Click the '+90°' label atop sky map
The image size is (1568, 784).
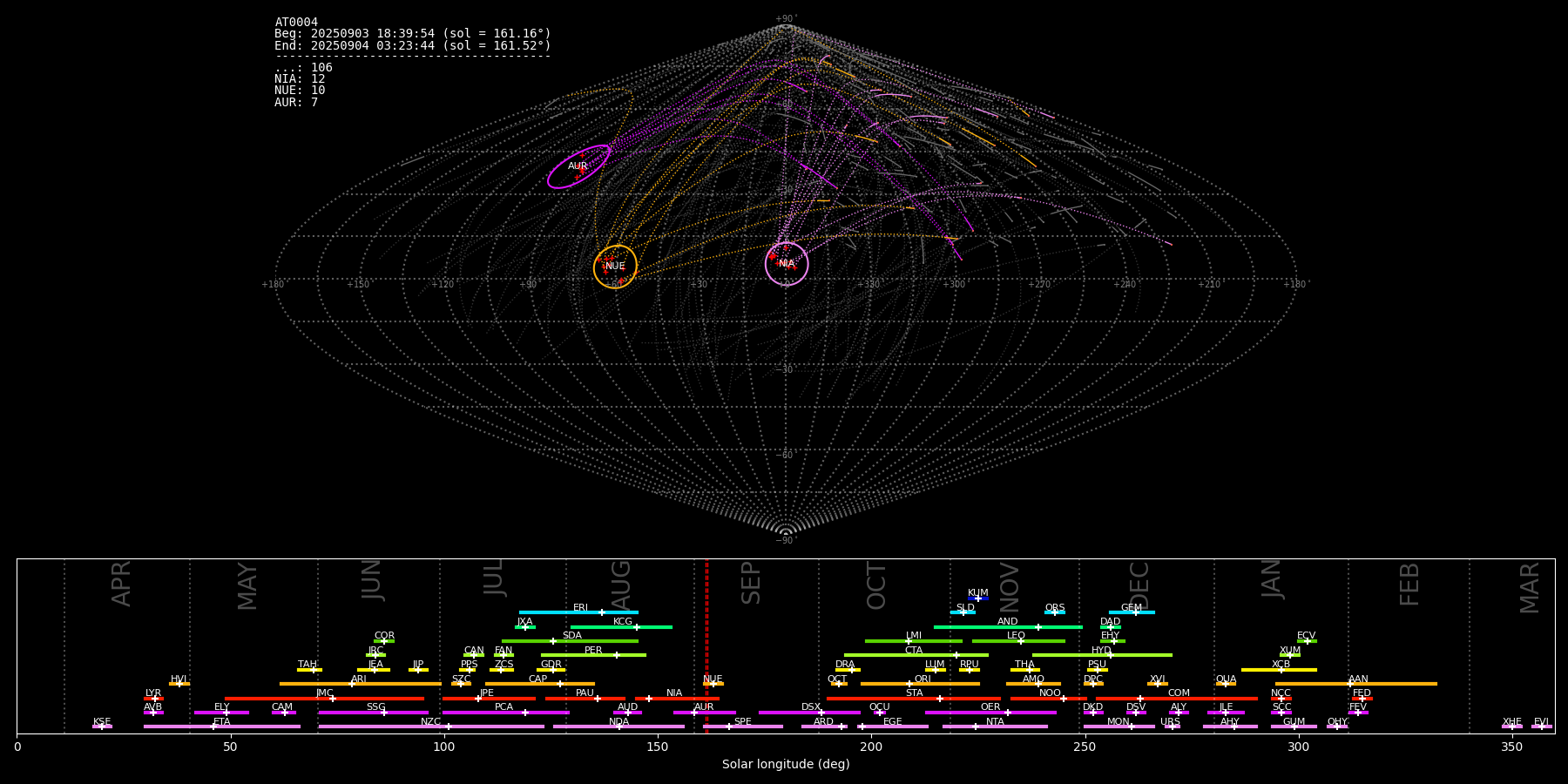(786, 19)
